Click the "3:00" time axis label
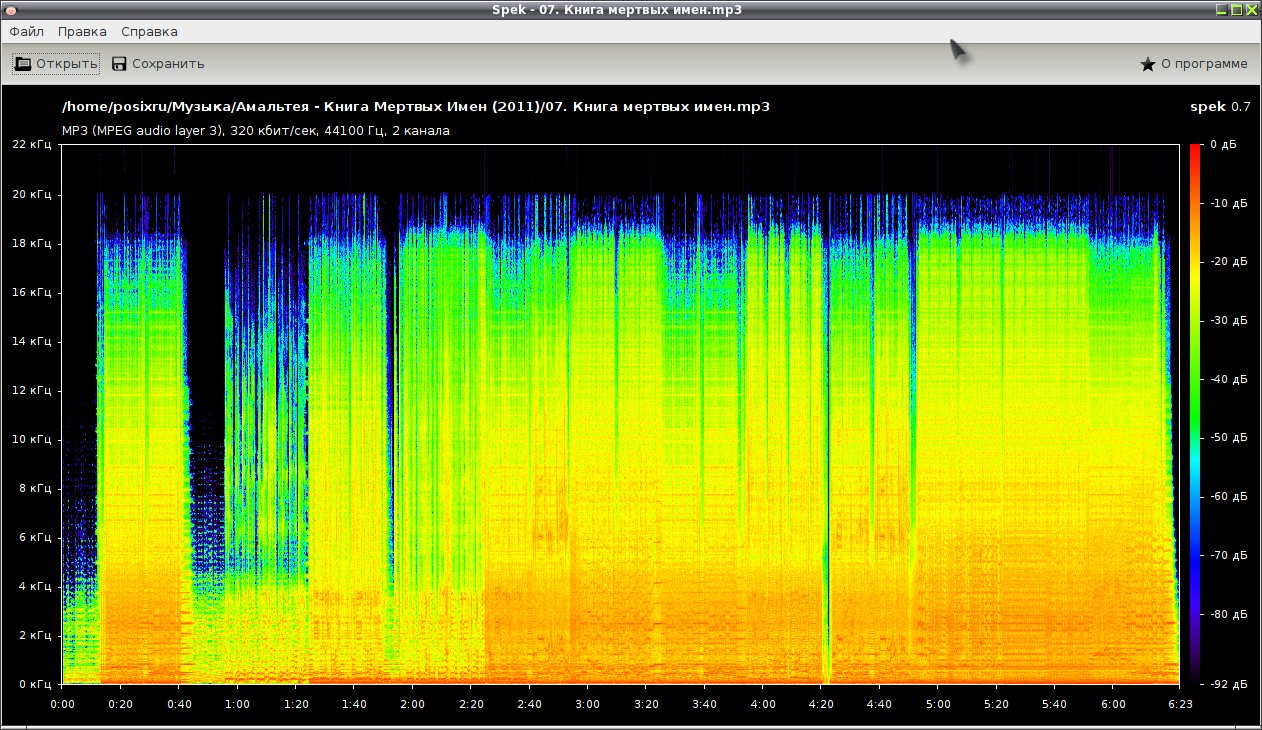1262x730 pixels. [588, 704]
